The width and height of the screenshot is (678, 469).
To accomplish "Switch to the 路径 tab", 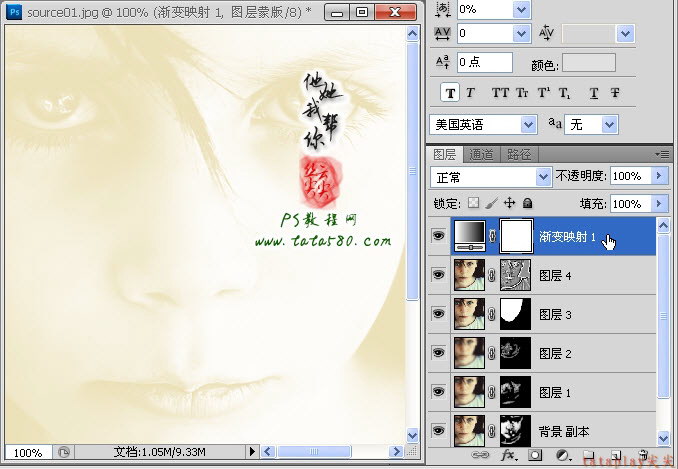I will (x=519, y=154).
